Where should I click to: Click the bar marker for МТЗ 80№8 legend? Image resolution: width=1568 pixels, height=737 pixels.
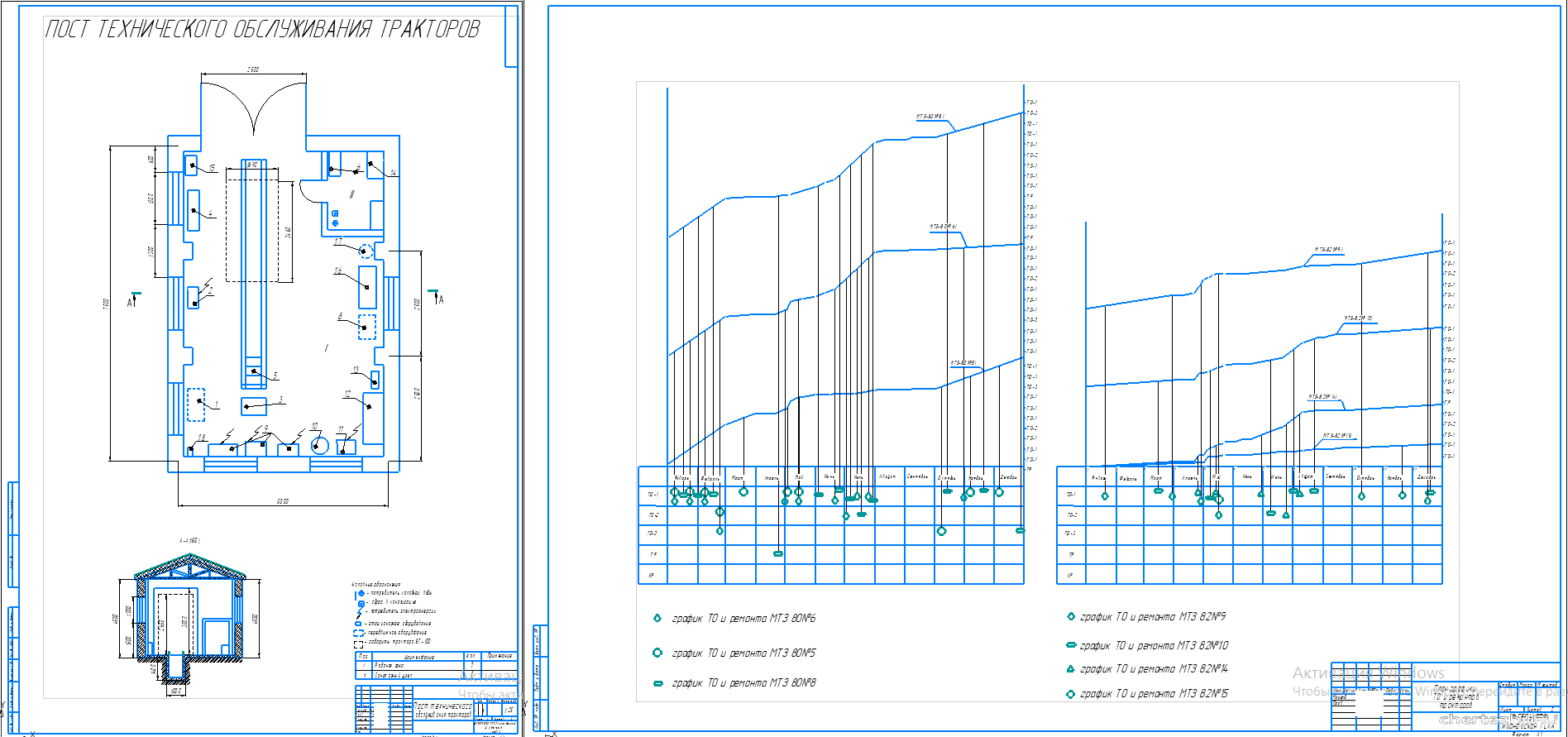point(657,683)
